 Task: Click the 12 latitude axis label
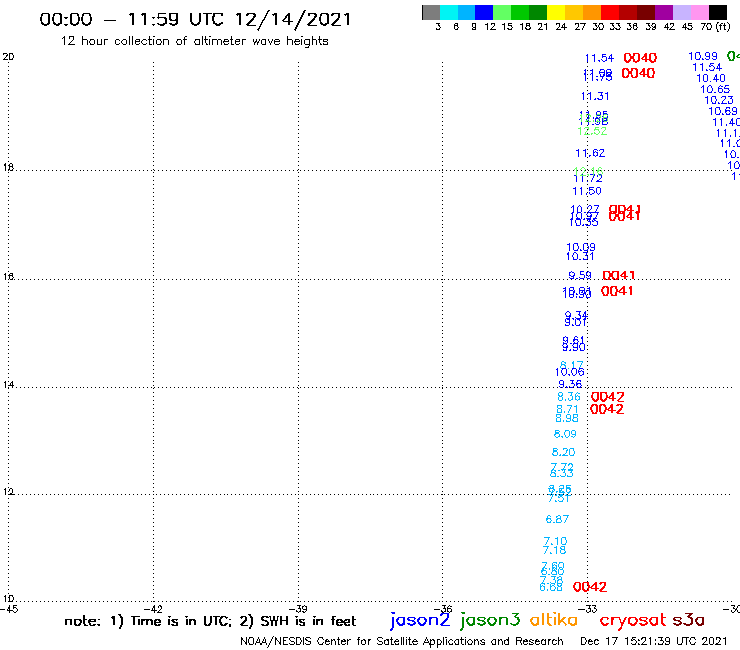(8, 492)
